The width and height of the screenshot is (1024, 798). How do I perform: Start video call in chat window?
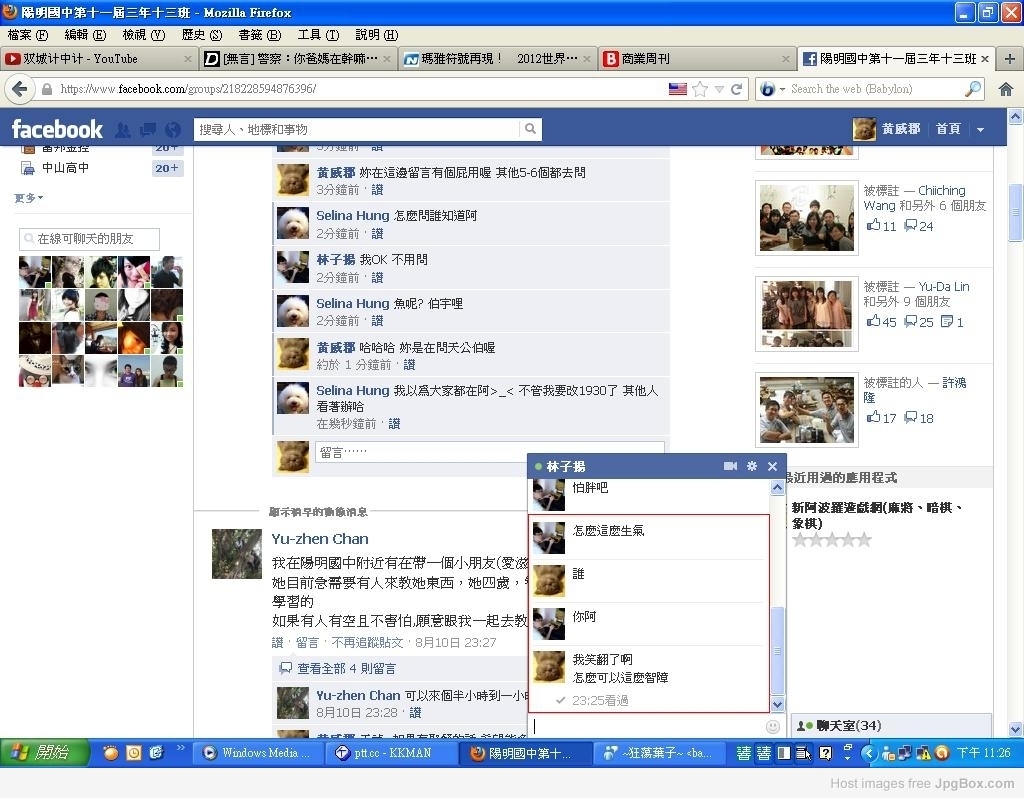(x=730, y=466)
